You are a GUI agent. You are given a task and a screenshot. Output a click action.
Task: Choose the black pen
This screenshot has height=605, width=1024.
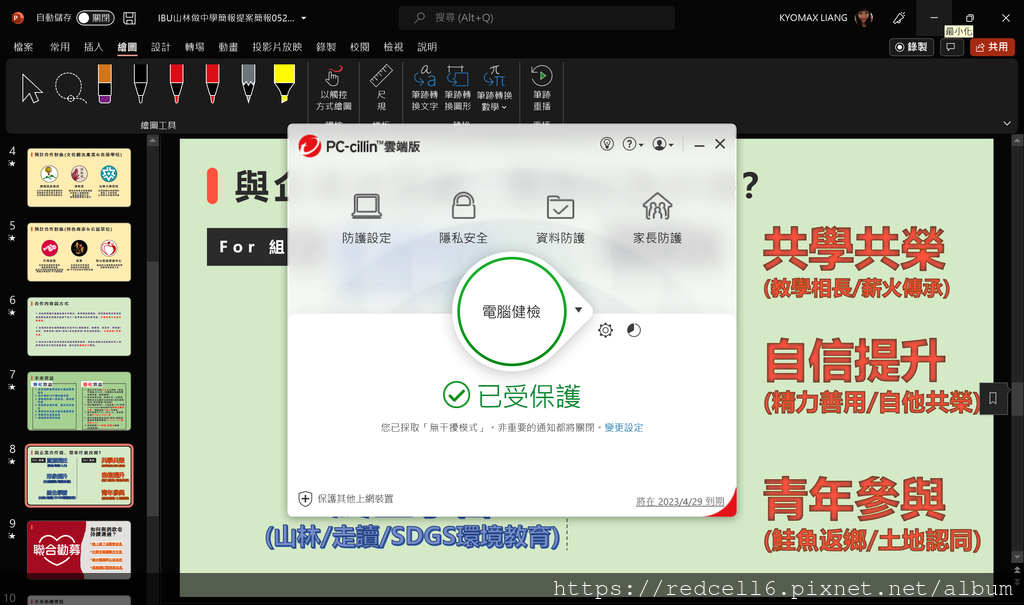[140, 84]
